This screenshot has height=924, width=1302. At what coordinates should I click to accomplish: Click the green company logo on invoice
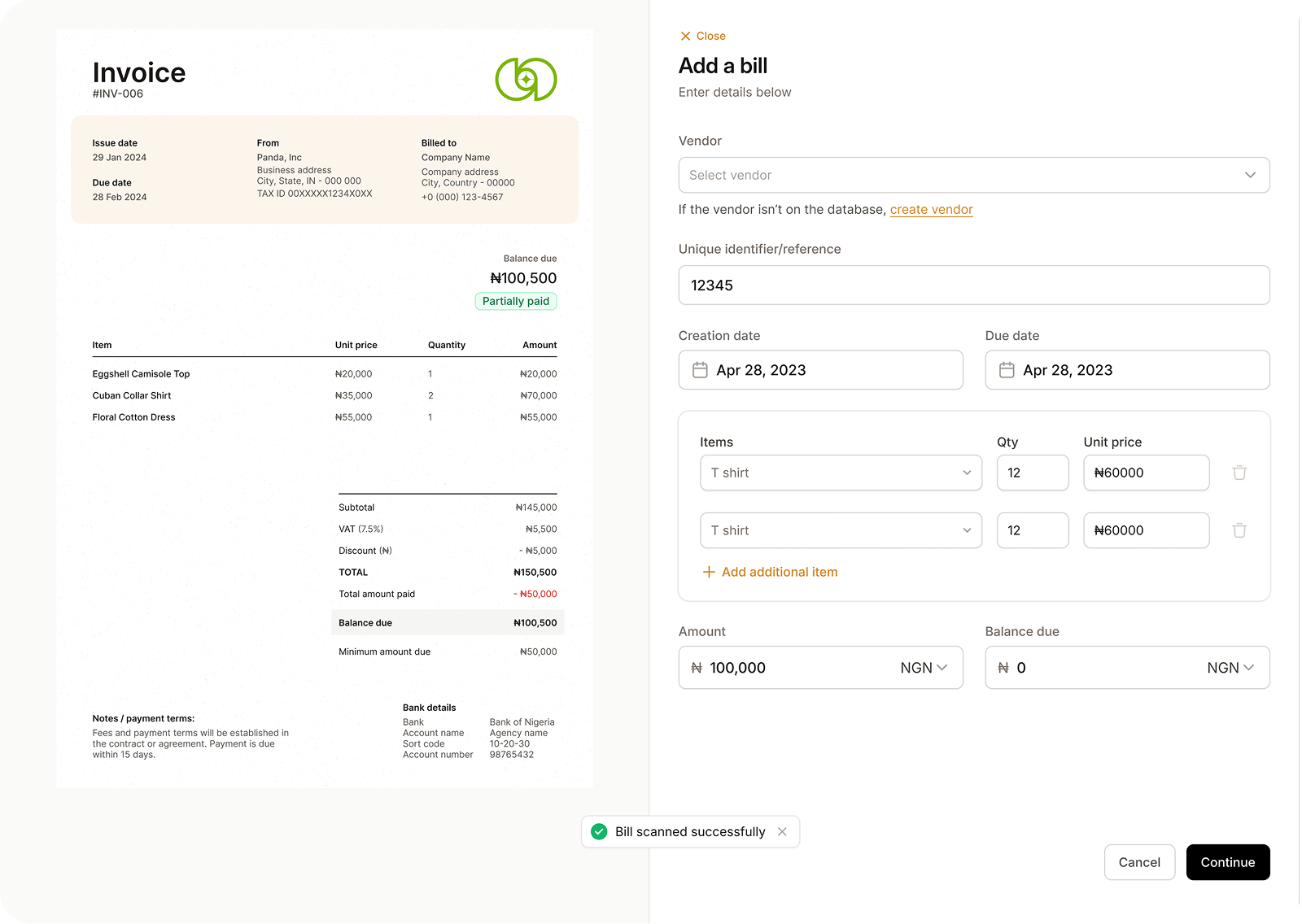(x=526, y=80)
